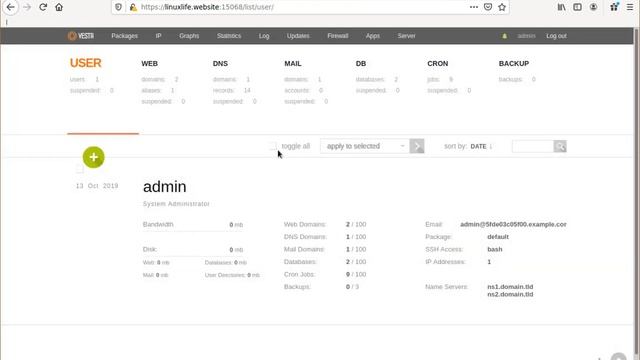The height and width of the screenshot is (360, 640).
Task: Apply bulk action with arrow button
Action: tap(417, 146)
